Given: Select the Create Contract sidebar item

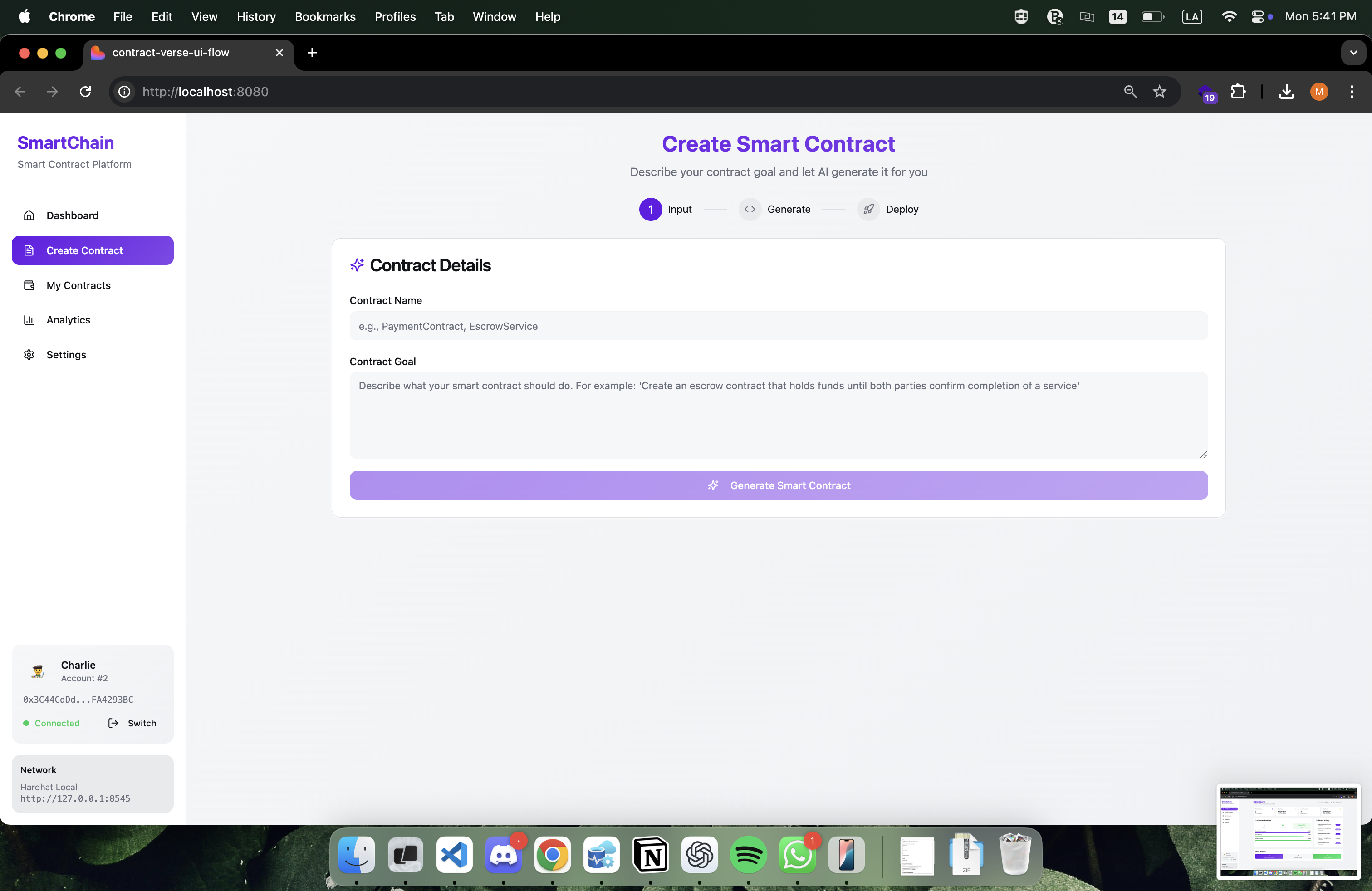Looking at the screenshot, I should (x=92, y=250).
